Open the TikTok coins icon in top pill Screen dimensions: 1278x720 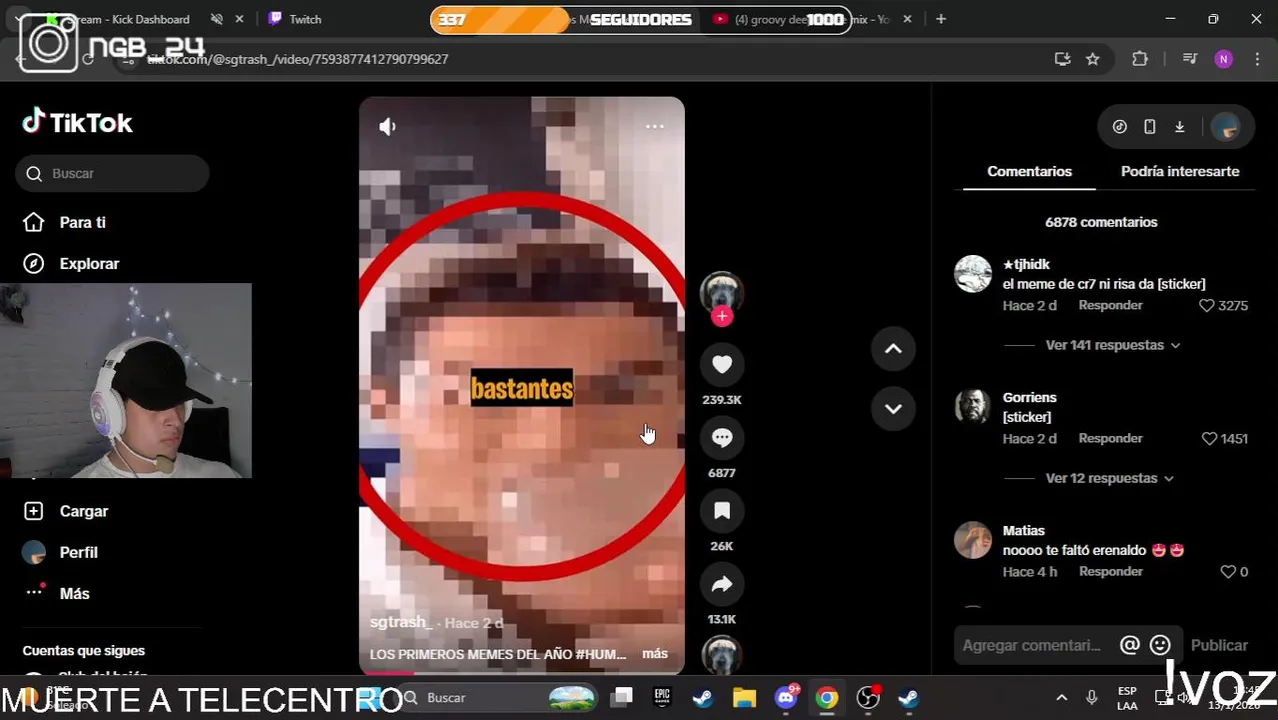[1120, 126]
